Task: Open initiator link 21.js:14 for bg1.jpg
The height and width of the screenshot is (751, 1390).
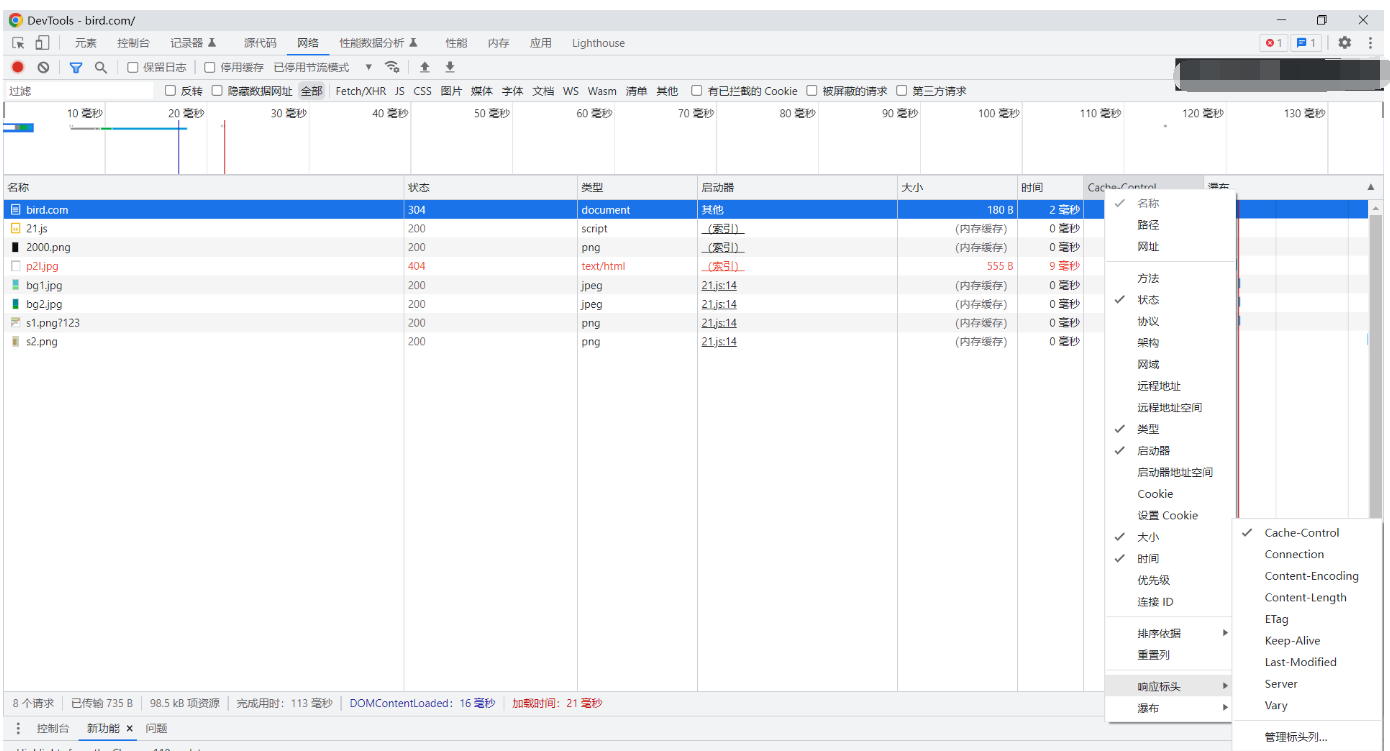Action: click(x=719, y=285)
